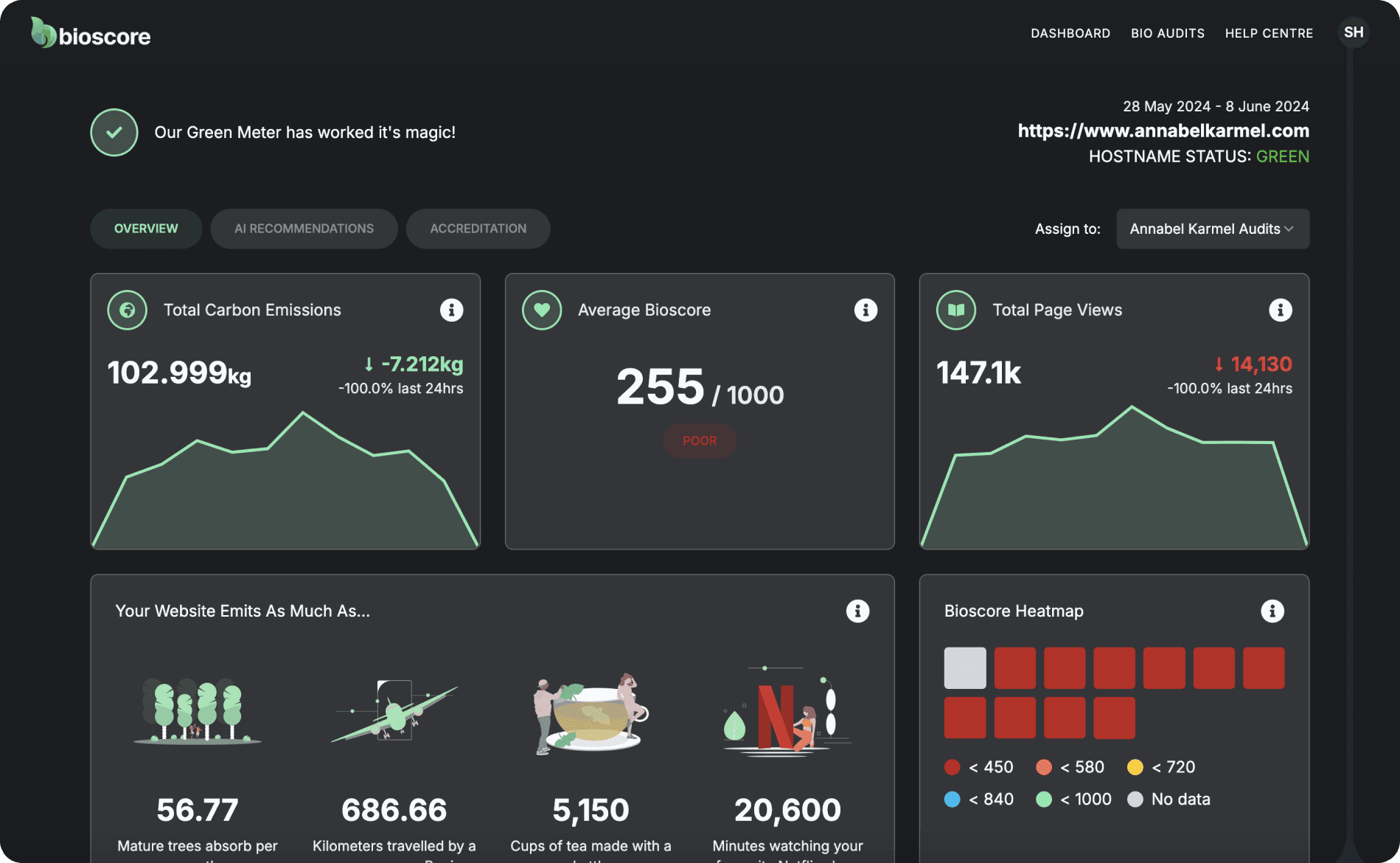Image resolution: width=1400 pixels, height=863 pixels.
Task: Click the bioscore logo
Action: [91, 33]
